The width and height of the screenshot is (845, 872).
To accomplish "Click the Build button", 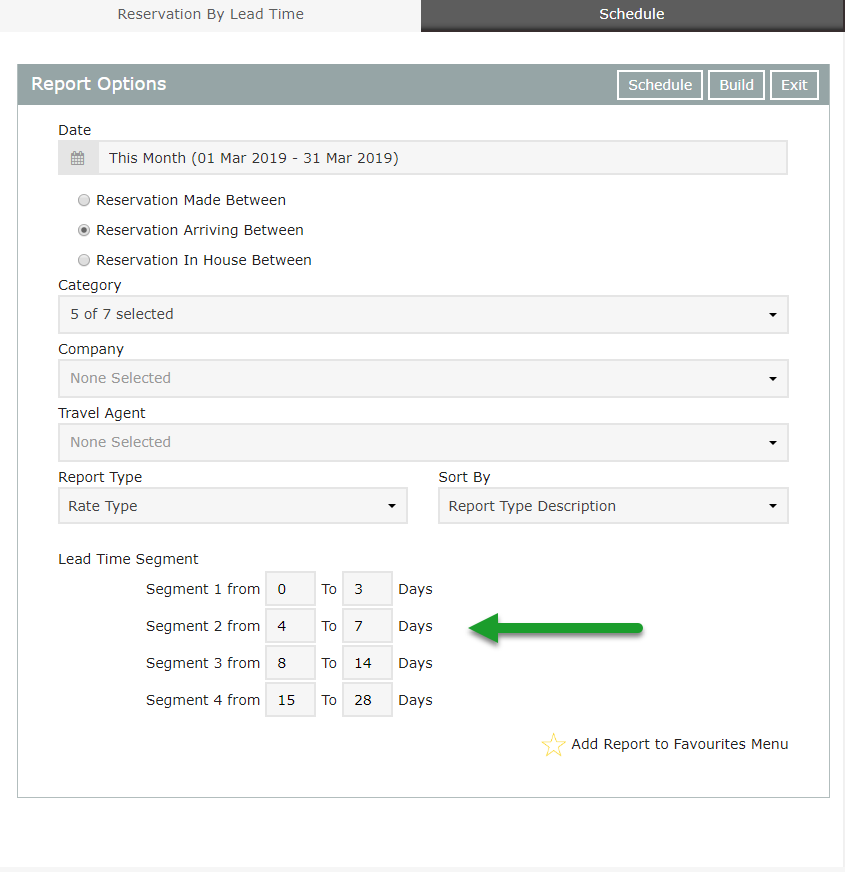I will pos(737,85).
